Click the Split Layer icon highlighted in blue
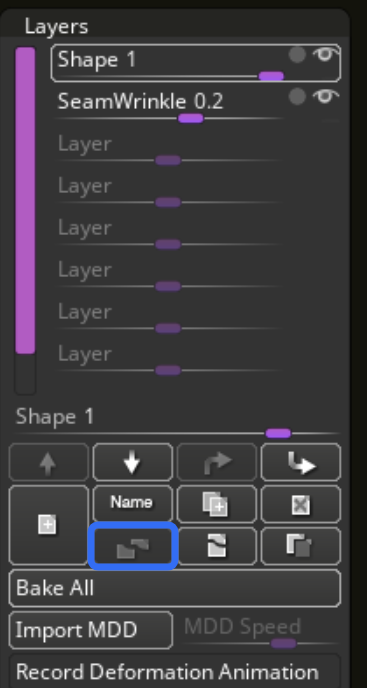Screen dimensions: 367x688 [x=133, y=546]
